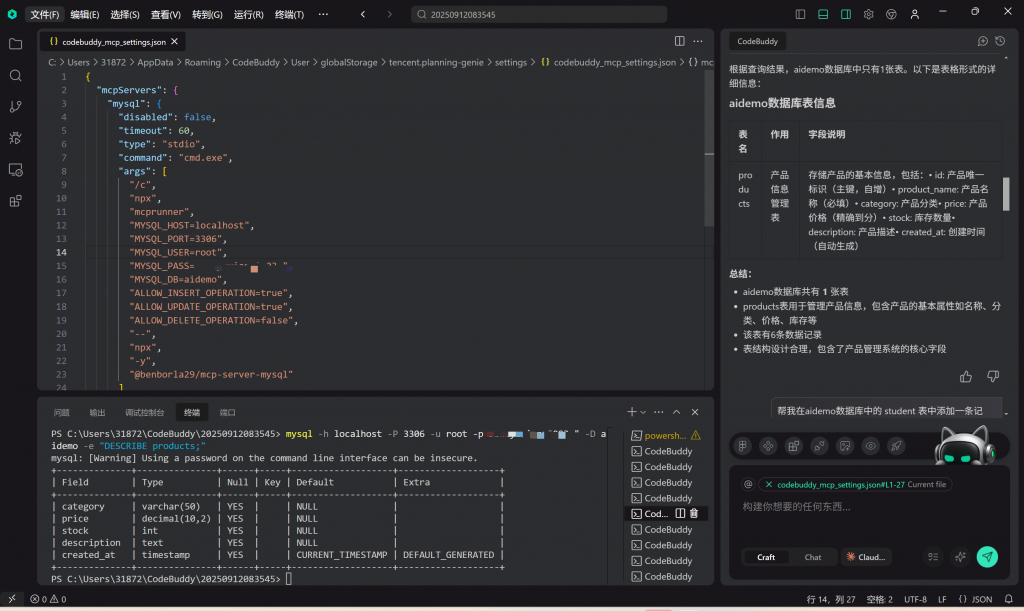This screenshot has width=1024, height=611.
Task: Switch to the 输出 panel tab
Action: [x=97, y=412]
